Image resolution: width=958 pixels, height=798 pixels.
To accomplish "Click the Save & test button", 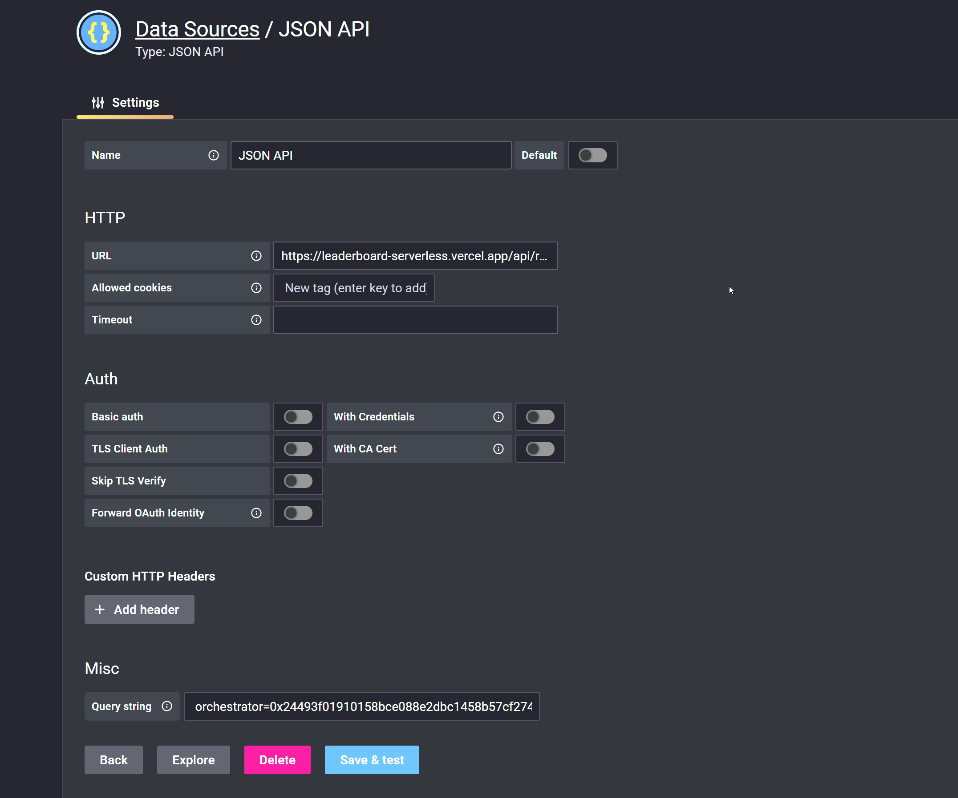I will 371,759.
